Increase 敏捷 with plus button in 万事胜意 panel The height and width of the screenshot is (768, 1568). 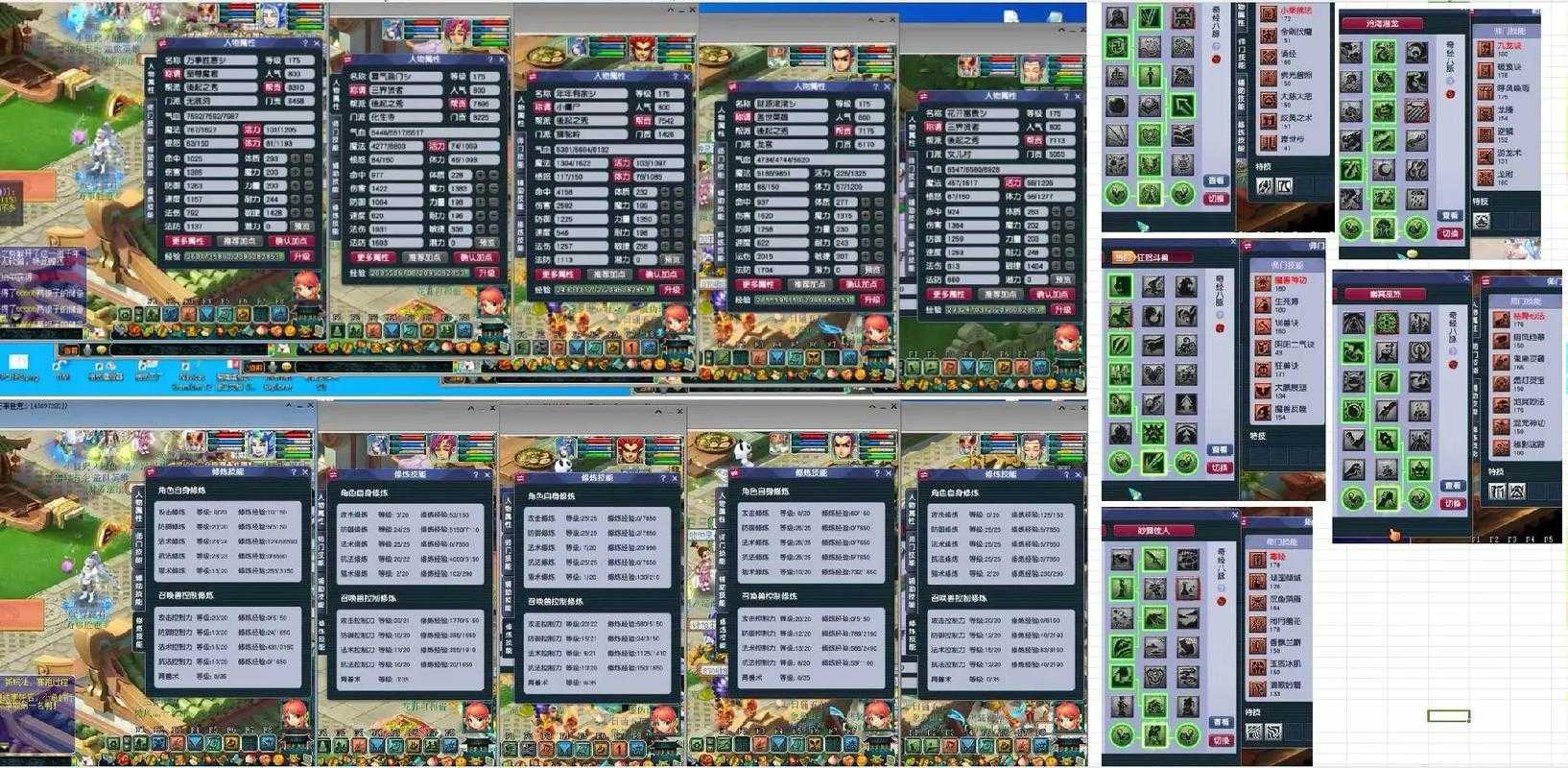point(297,213)
